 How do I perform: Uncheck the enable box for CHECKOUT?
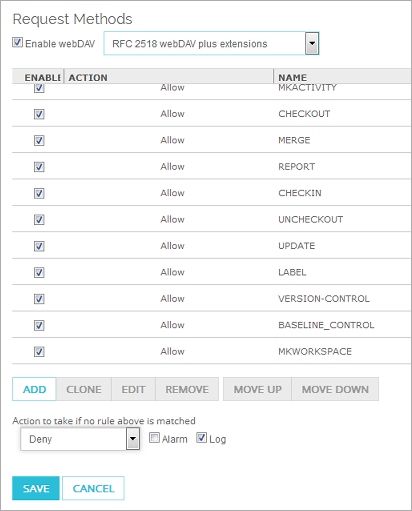click(x=39, y=114)
